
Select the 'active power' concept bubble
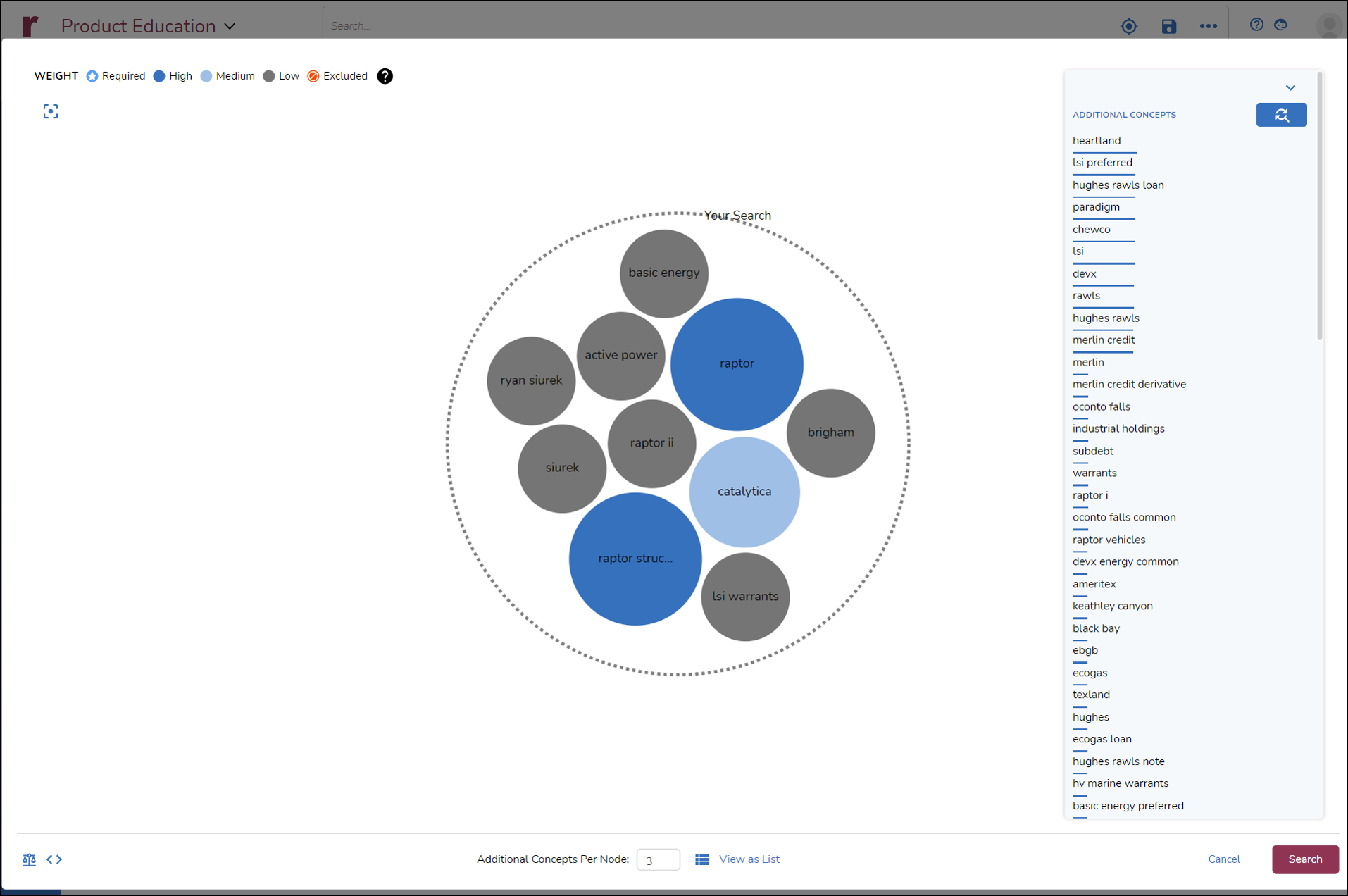(x=620, y=356)
